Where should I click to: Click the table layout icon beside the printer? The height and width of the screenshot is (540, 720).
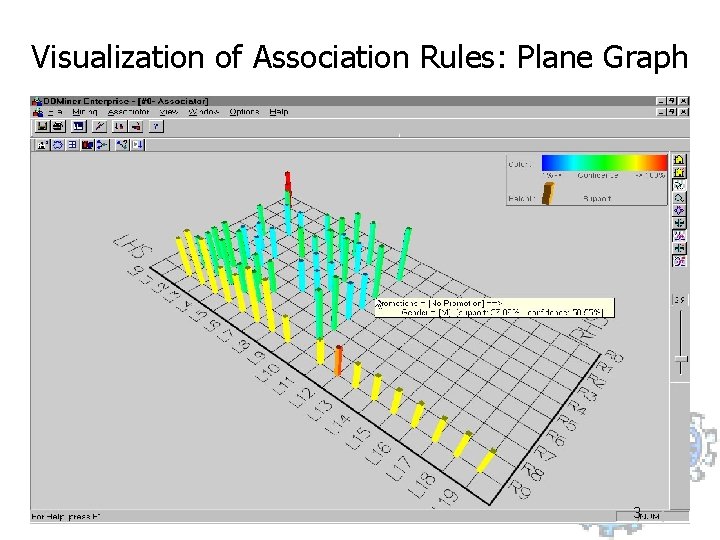tap(79, 126)
